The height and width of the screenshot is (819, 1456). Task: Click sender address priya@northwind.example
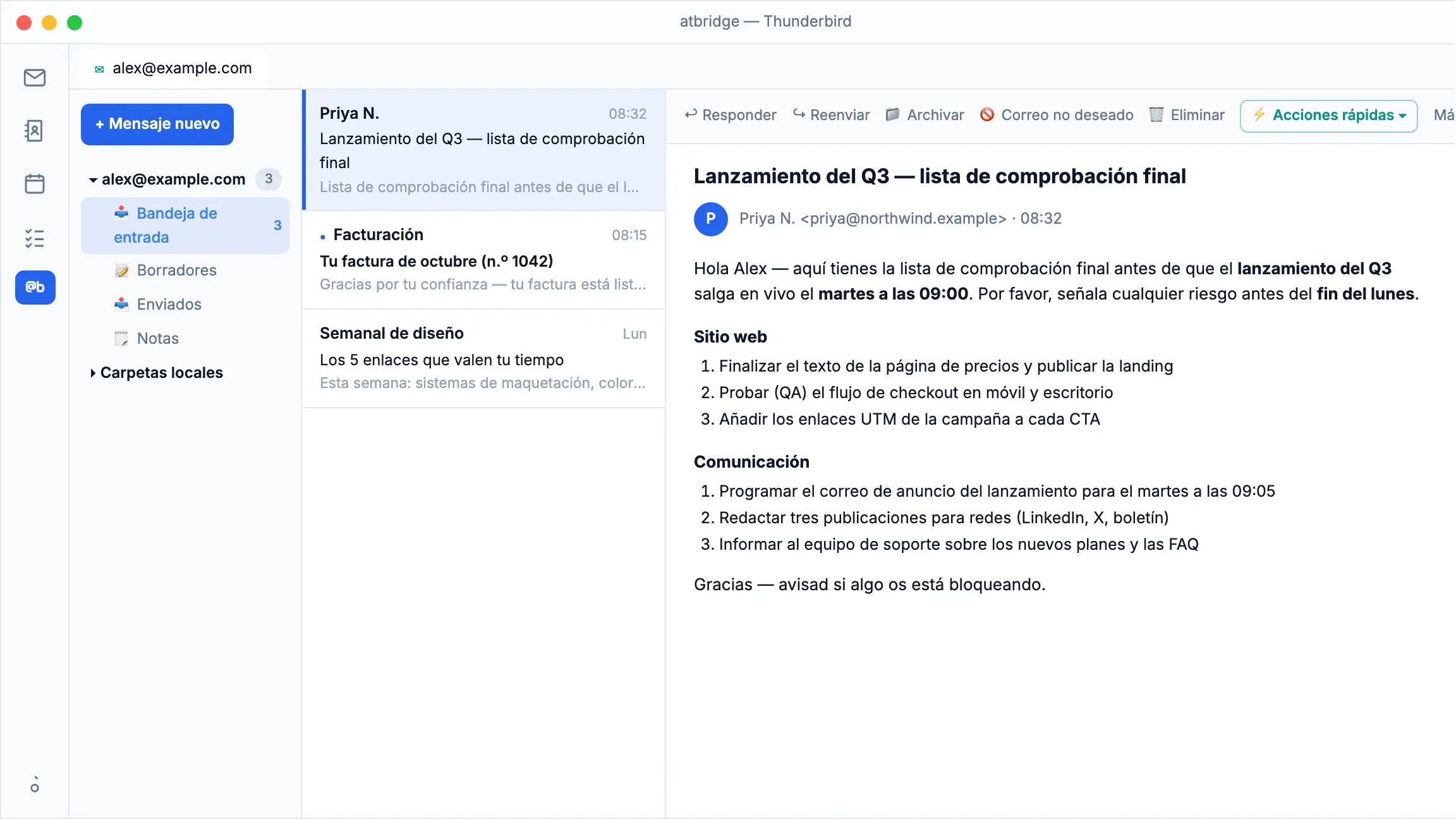904,219
